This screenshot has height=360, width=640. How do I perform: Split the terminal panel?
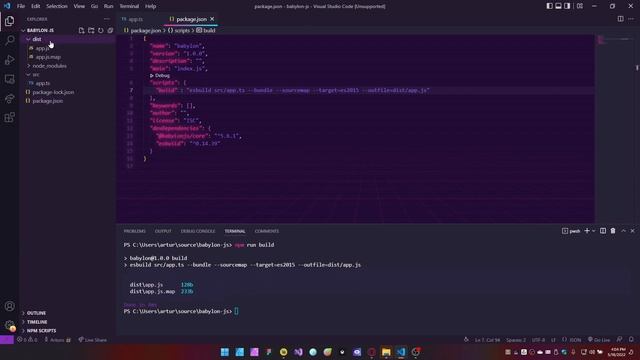(x=603, y=231)
